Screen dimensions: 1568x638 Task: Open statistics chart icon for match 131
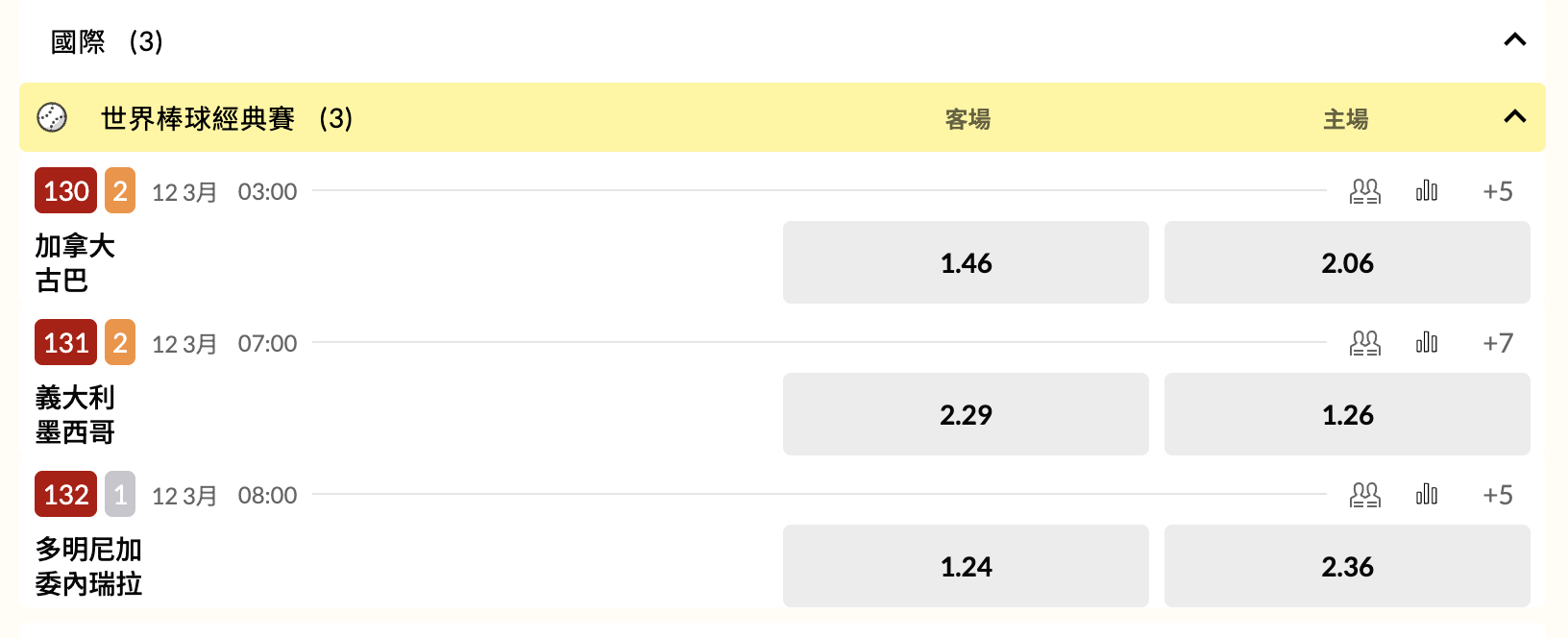[1427, 343]
